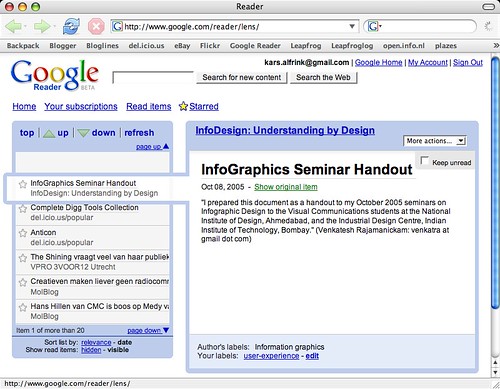Click Show original item link
This screenshot has height=389, width=500.
(x=286, y=187)
